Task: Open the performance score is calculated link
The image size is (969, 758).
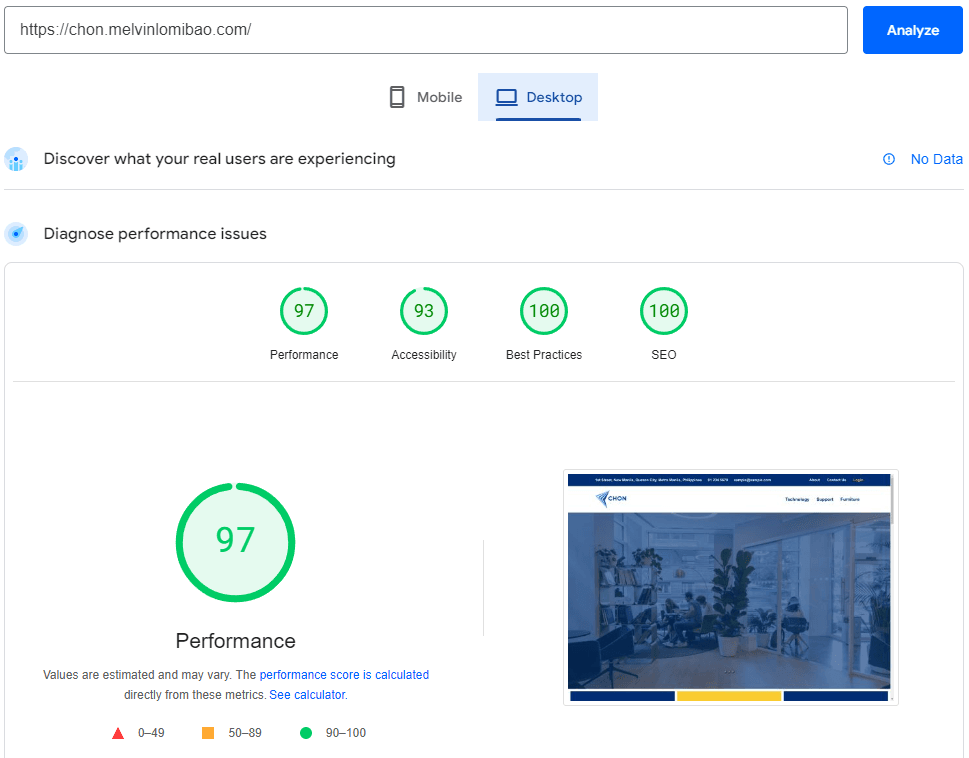Action: point(344,675)
